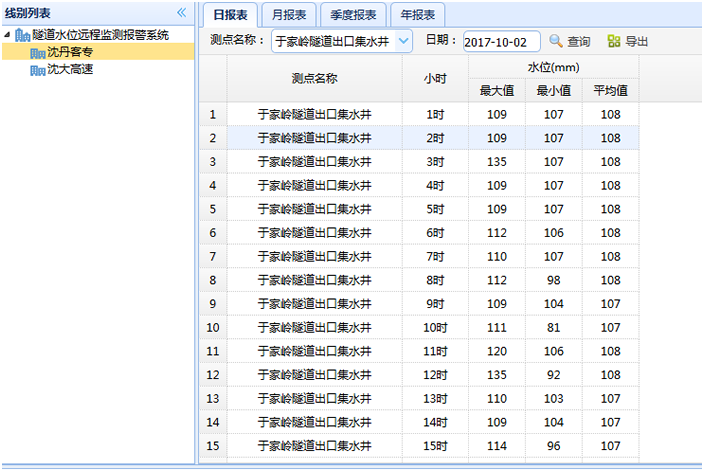Click the magnifier query icon

click(x=555, y=41)
